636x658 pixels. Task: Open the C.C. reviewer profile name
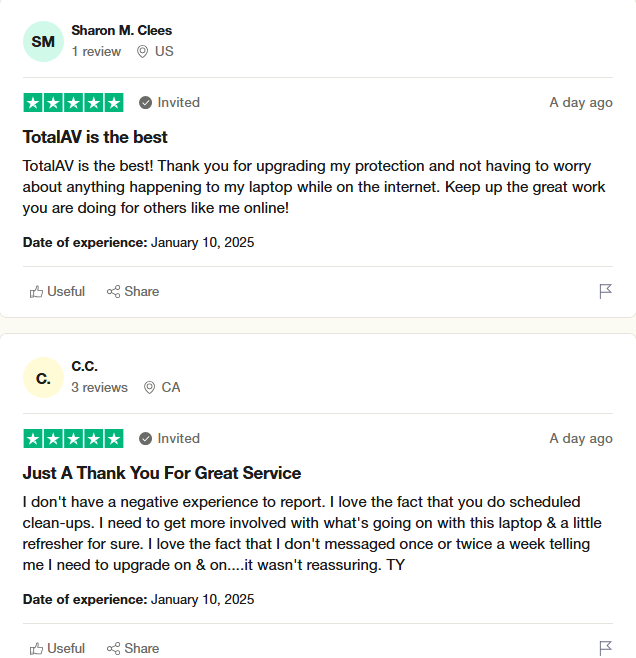tap(85, 366)
